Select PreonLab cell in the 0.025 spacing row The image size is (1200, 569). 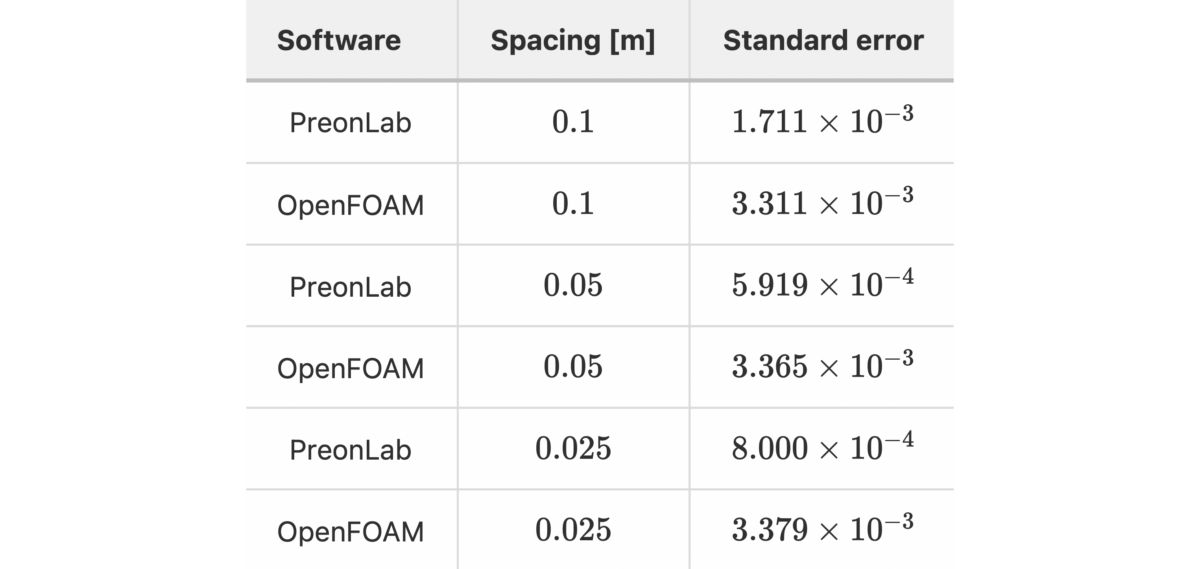350,450
